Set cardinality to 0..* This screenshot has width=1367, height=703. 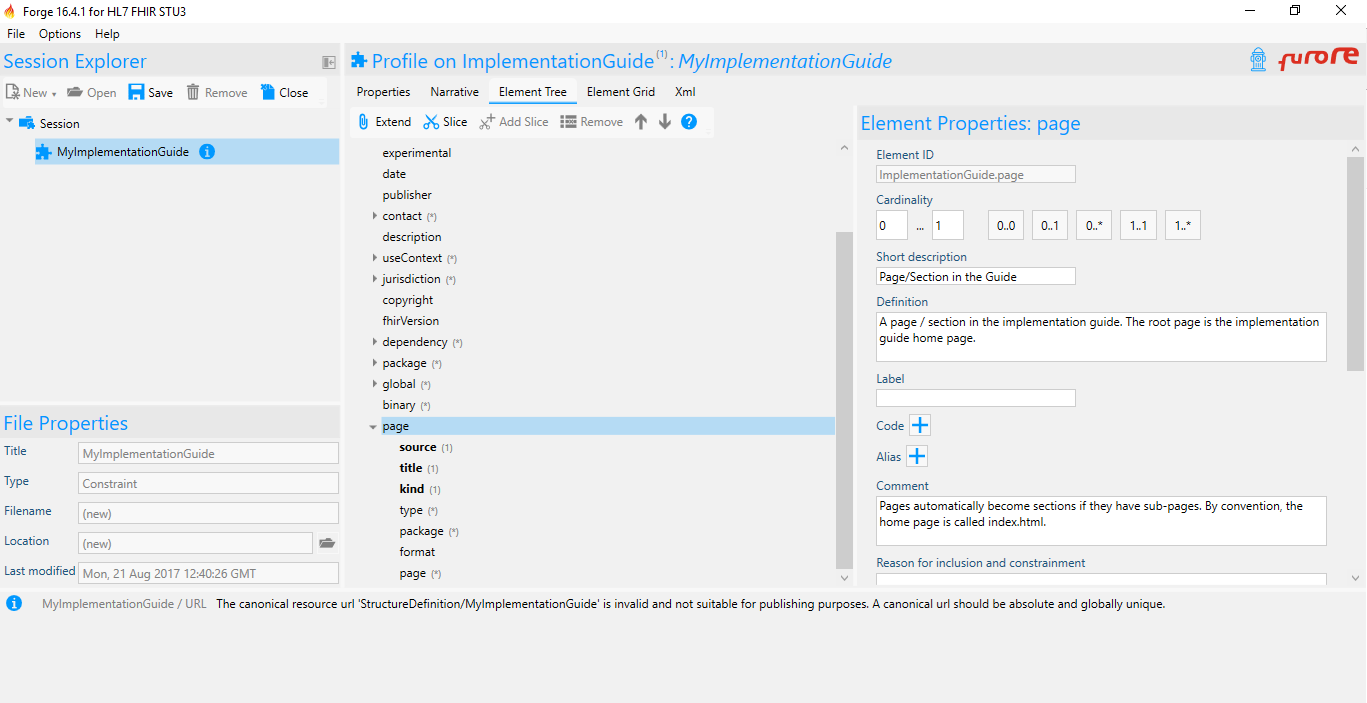[1094, 225]
